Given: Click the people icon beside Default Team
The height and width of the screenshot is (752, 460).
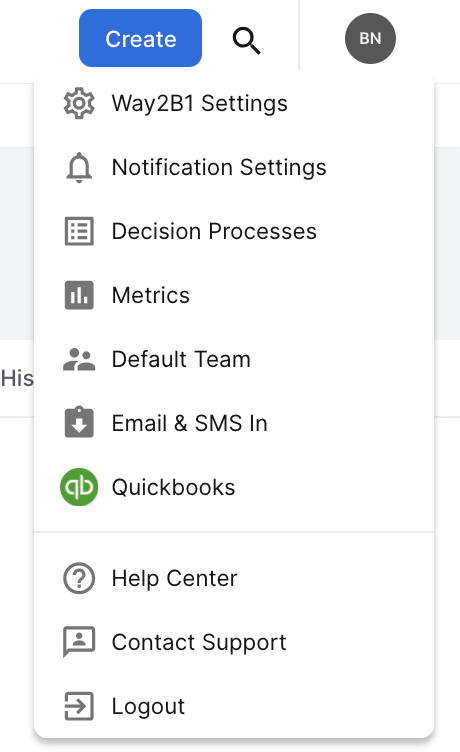Looking at the screenshot, I should 79,359.
